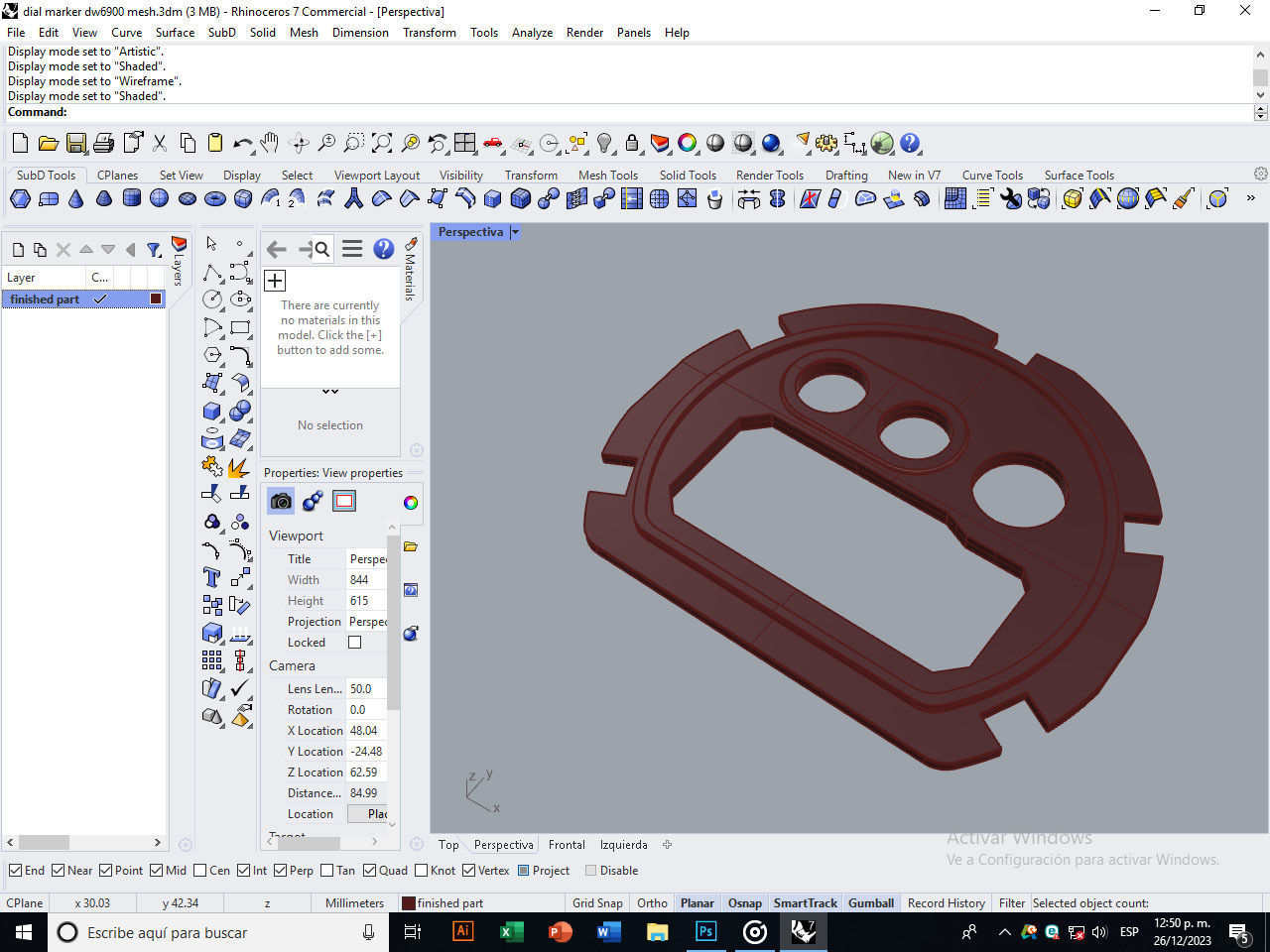Image resolution: width=1270 pixels, height=952 pixels.
Task: Open the Surface menu
Action: point(175,32)
